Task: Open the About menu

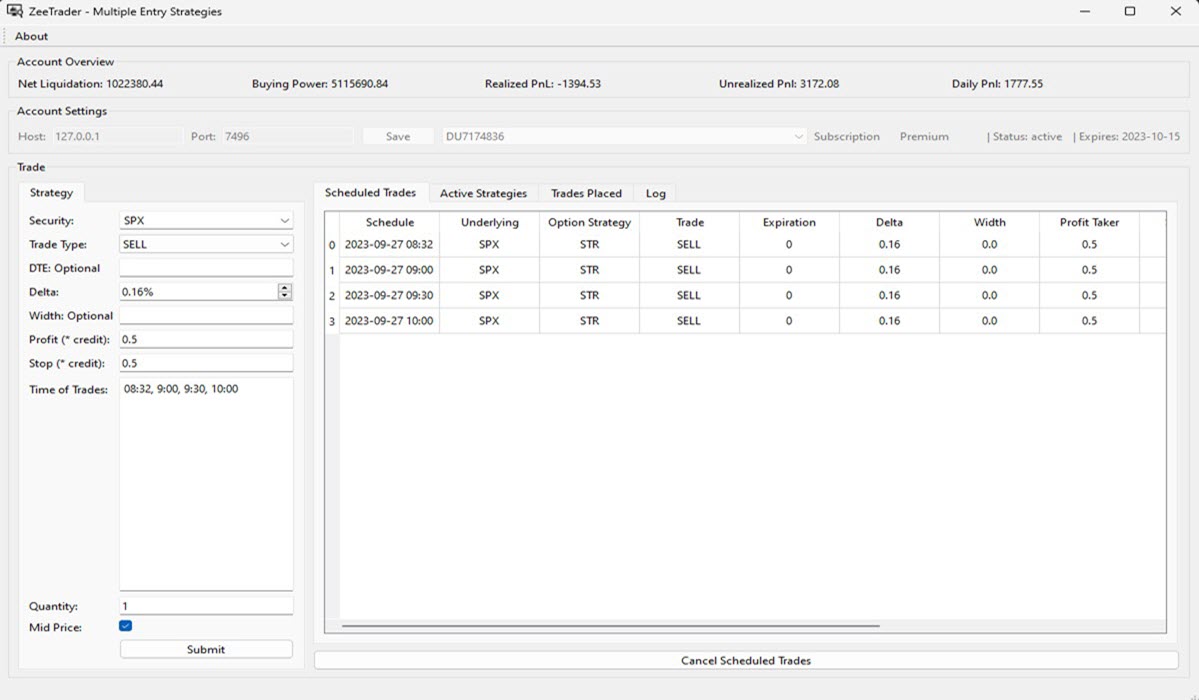Action: [31, 36]
